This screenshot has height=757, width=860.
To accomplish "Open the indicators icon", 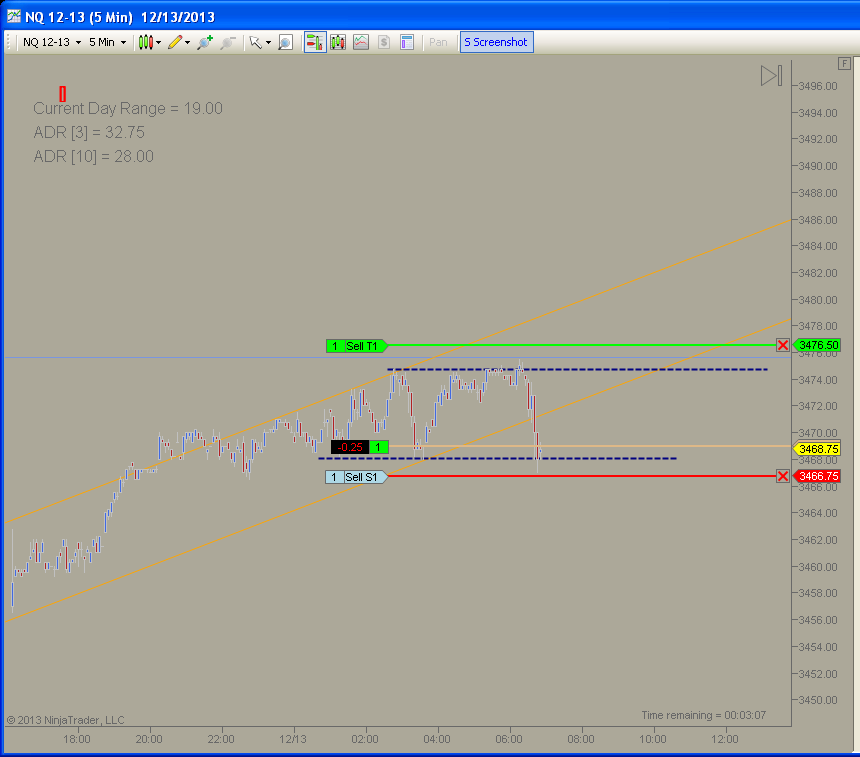I will pyautogui.click(x=361, y=42).
